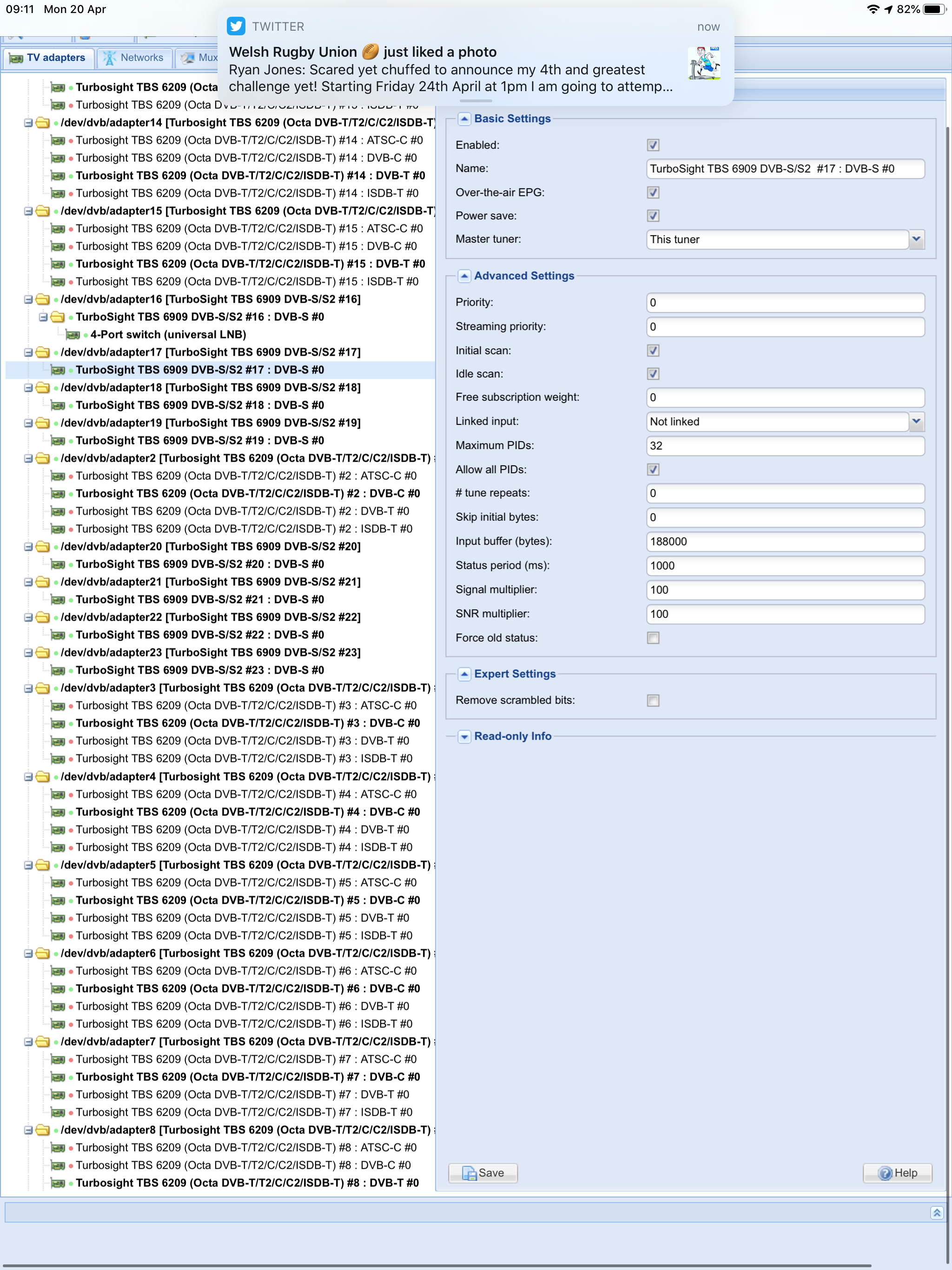Click card icon of TBS 6209 #7 ISDB-T #0
Screen dimensions: 952x1270
[x=58, y=1112]
